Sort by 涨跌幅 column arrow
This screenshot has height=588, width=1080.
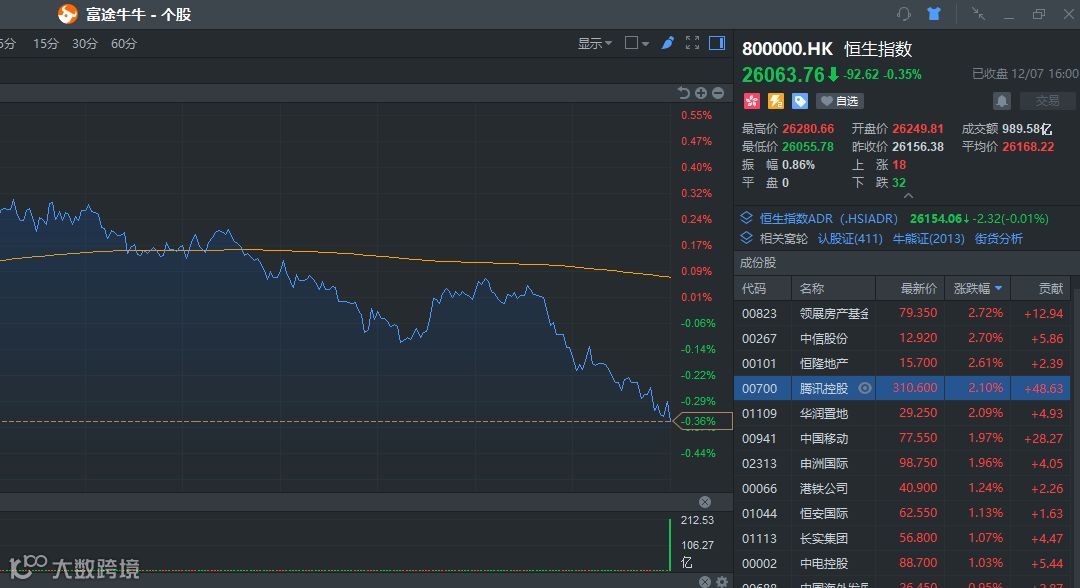click(999, 288)
